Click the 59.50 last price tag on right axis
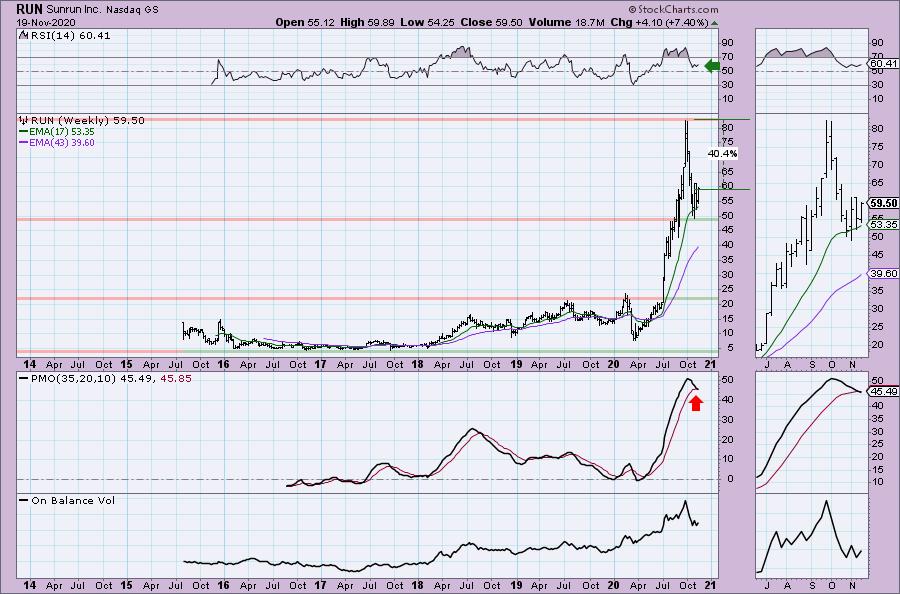Viewport: 900px width, 594px height. coord(884,203)
